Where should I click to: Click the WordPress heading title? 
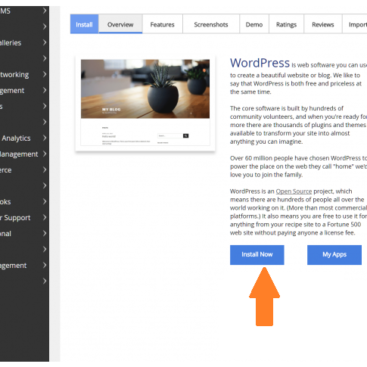pos(260,63)
